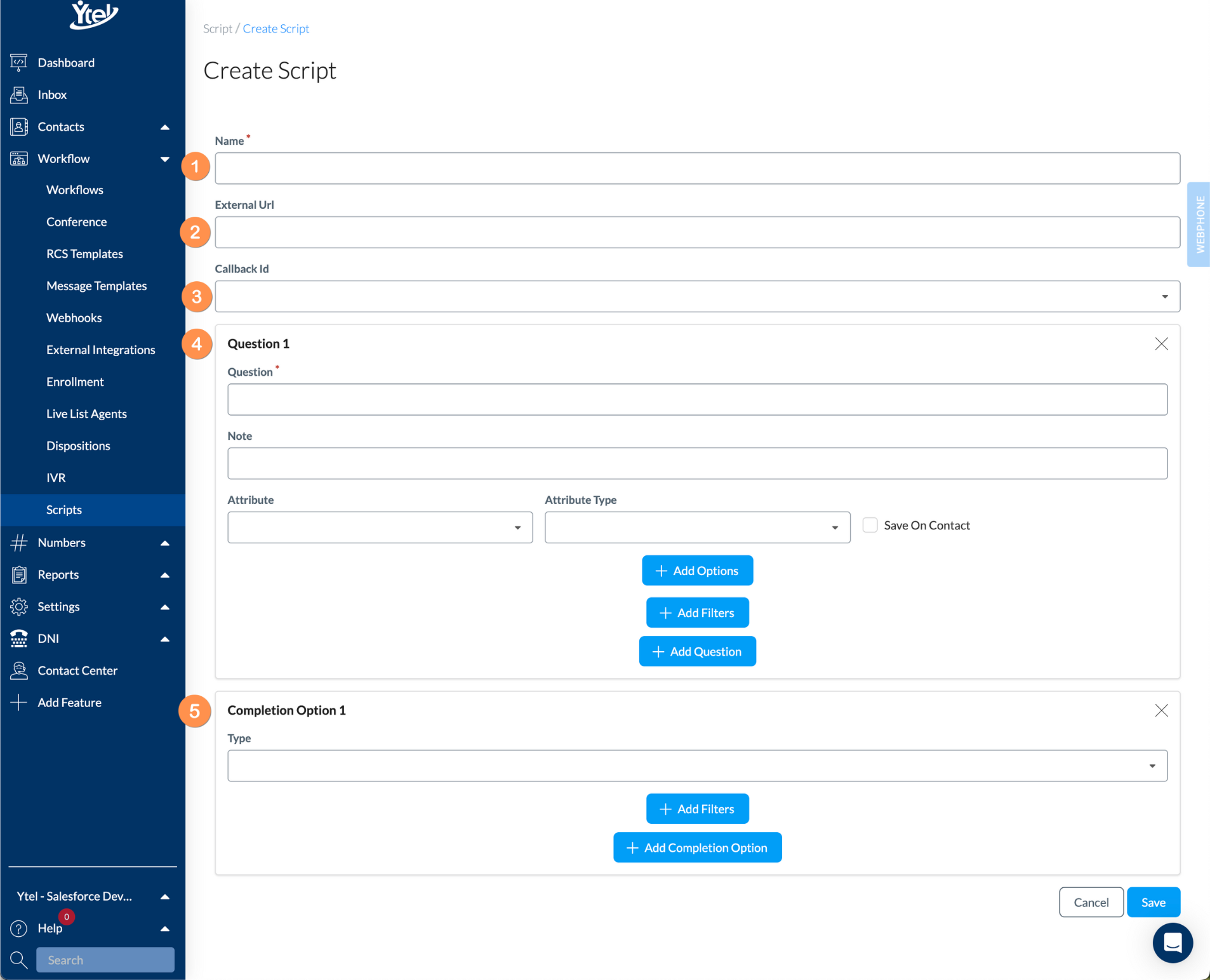Click the Contacts address book icon

[19, 126]
